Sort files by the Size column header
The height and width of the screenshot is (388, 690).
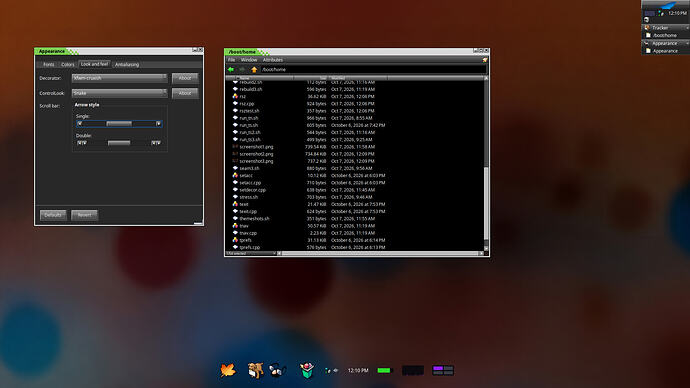(x=311, y=78)
